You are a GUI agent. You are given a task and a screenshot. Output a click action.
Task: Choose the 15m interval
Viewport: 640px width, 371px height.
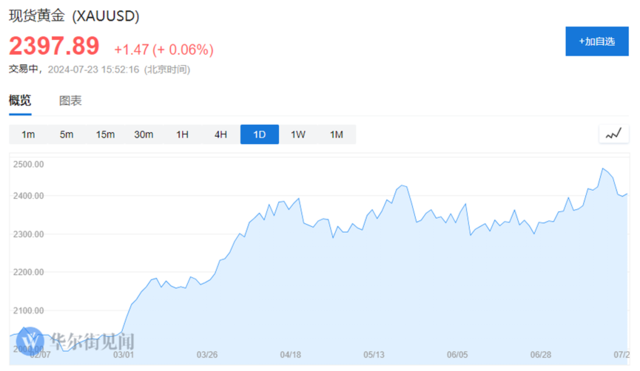click(105, 134)
